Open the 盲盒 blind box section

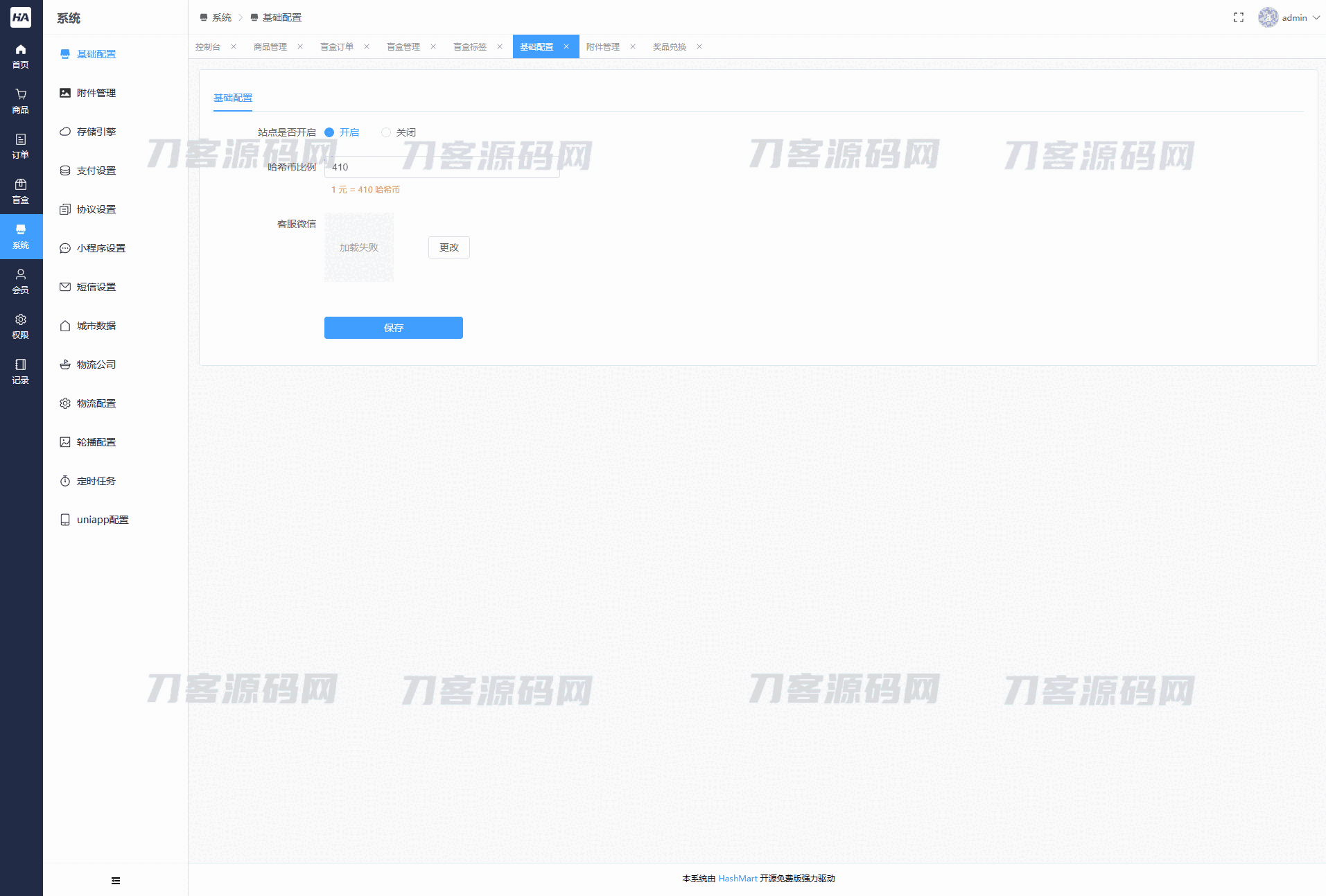(x=21, y=191)
